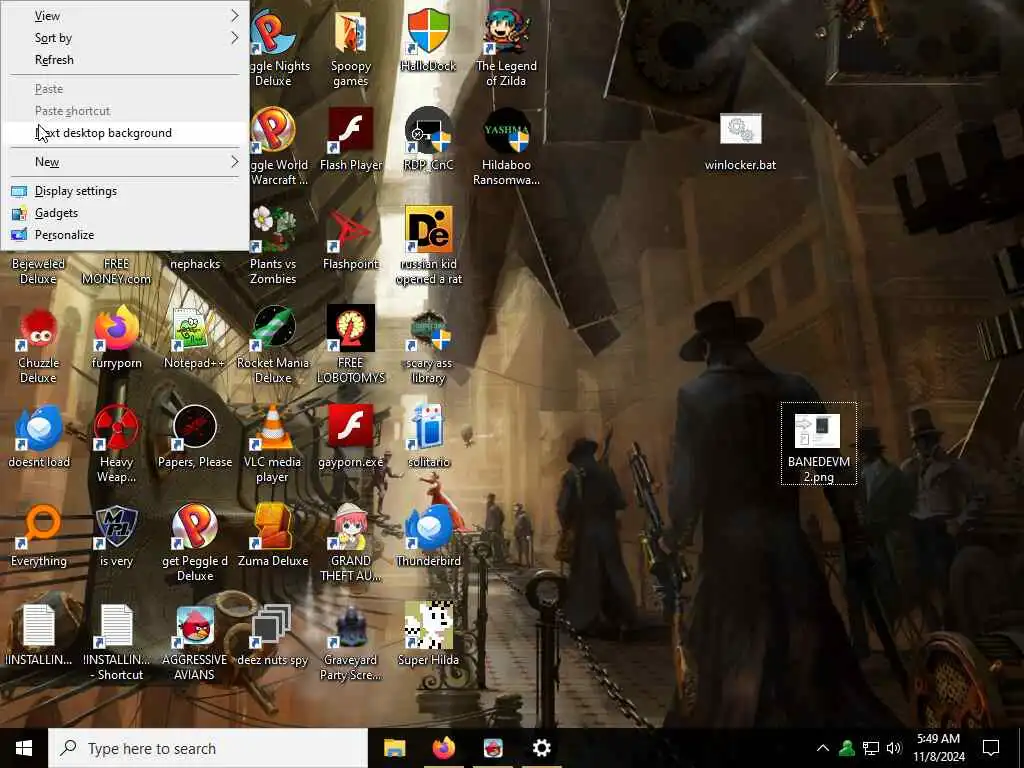Image resolution: width=1024 pixels, height=768 pixels.
Task: Select the FREE LOBOTOMYS icon
Action: tap(351, 329)
